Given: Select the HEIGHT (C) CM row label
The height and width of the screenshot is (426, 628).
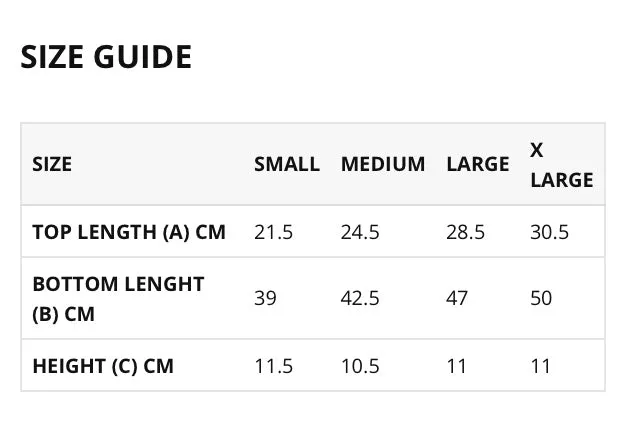Looking at the screenshot, I should [103, 366].
